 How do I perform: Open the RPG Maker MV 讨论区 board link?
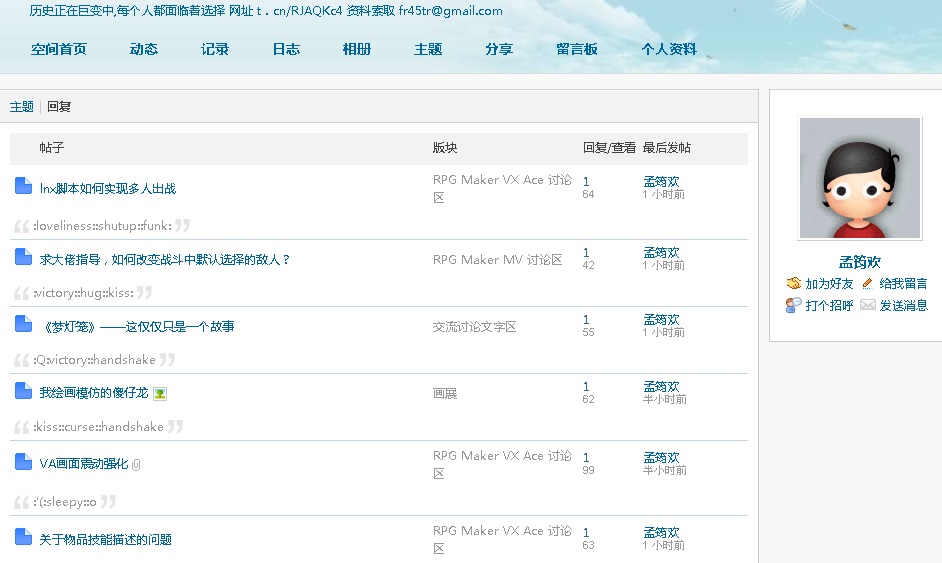pyautogui.click(x=497, y=260)
